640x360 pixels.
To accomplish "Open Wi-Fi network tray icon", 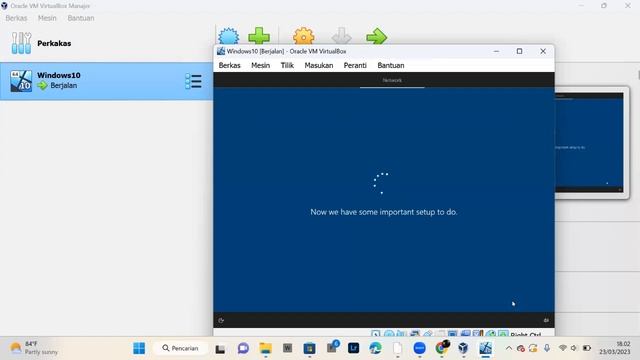I will pyautogui.click(x=563, y=348).
